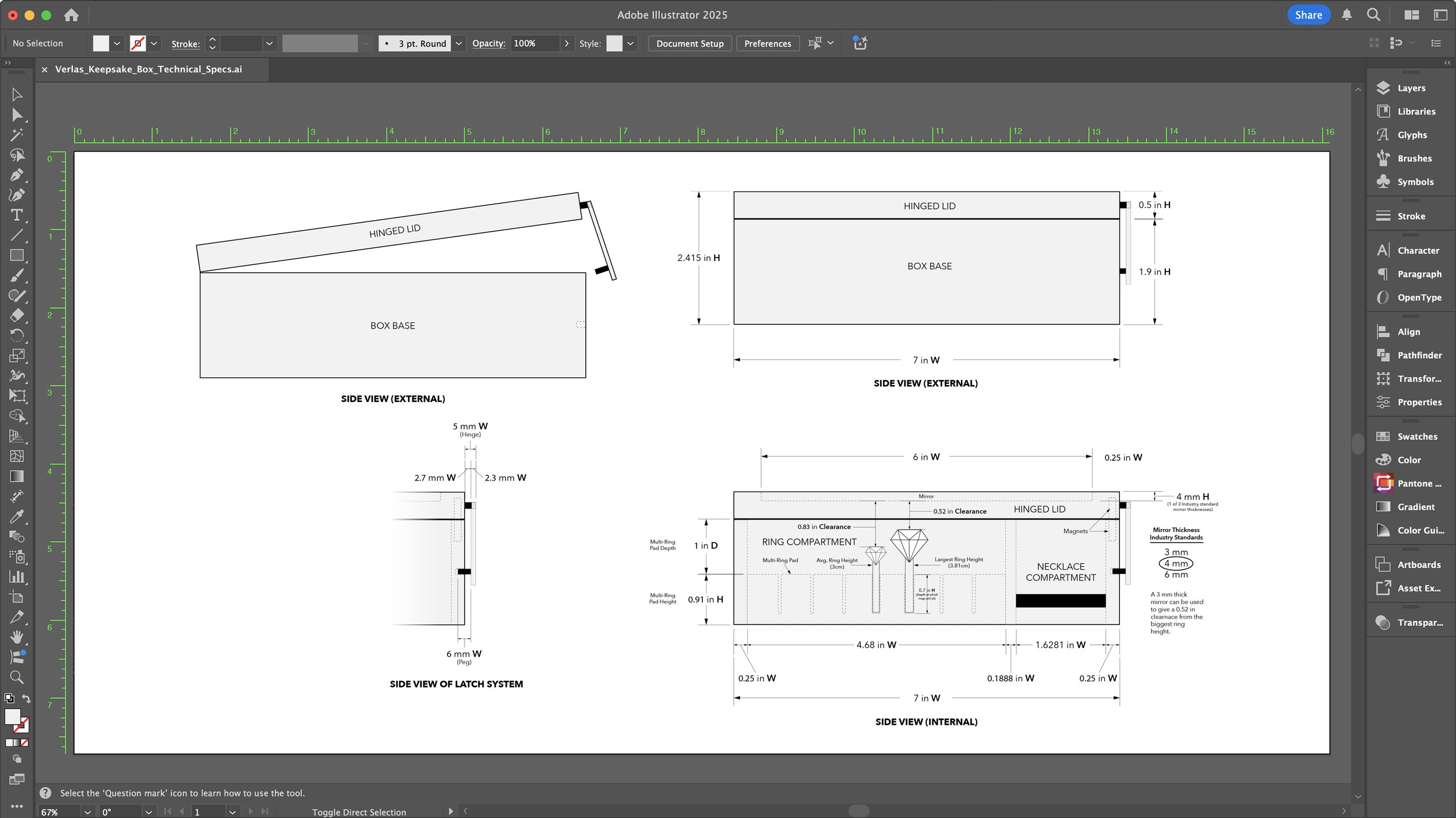Open the artboard number dropdown
1456x818 pixels.
pyautogui.click(x=232, y=812)
